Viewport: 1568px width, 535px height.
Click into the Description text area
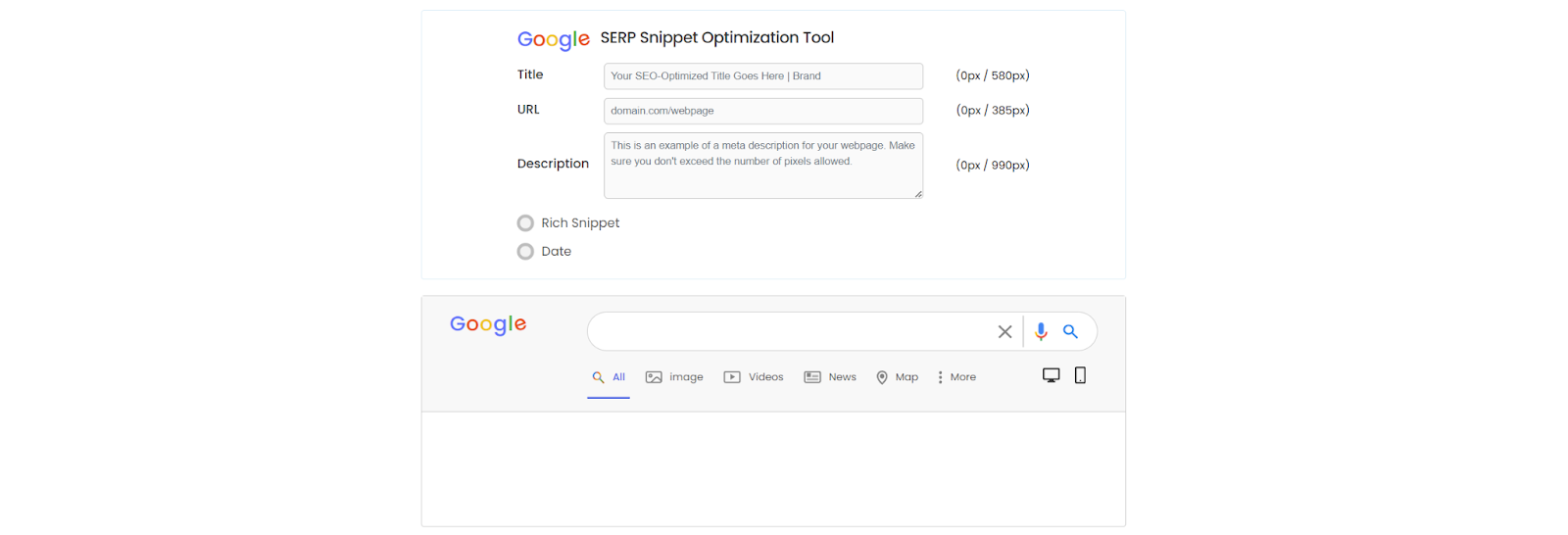click(x=762, y=166)
